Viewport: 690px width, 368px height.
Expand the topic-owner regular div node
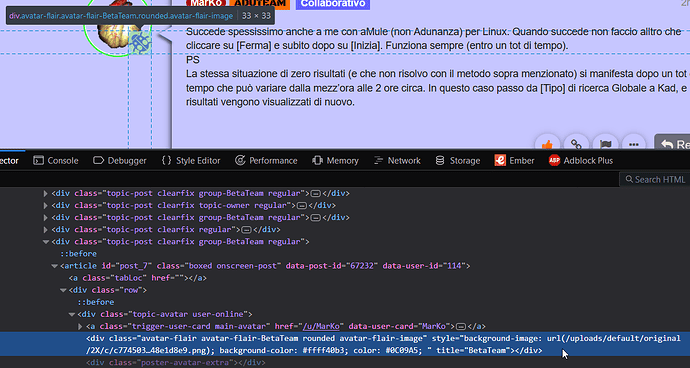coord(45,205)
